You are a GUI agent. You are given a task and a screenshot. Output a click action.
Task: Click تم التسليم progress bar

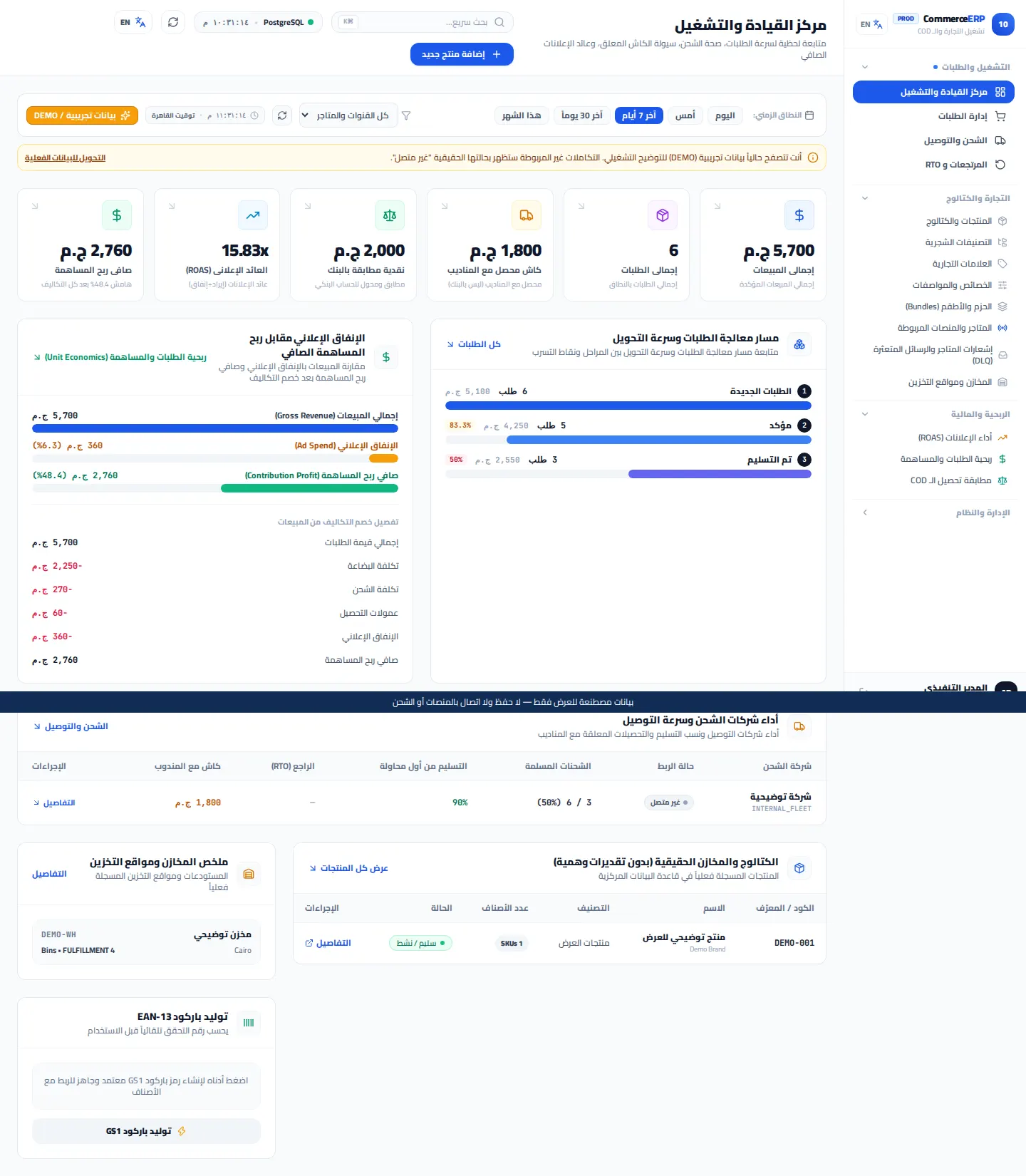(628, 474)
